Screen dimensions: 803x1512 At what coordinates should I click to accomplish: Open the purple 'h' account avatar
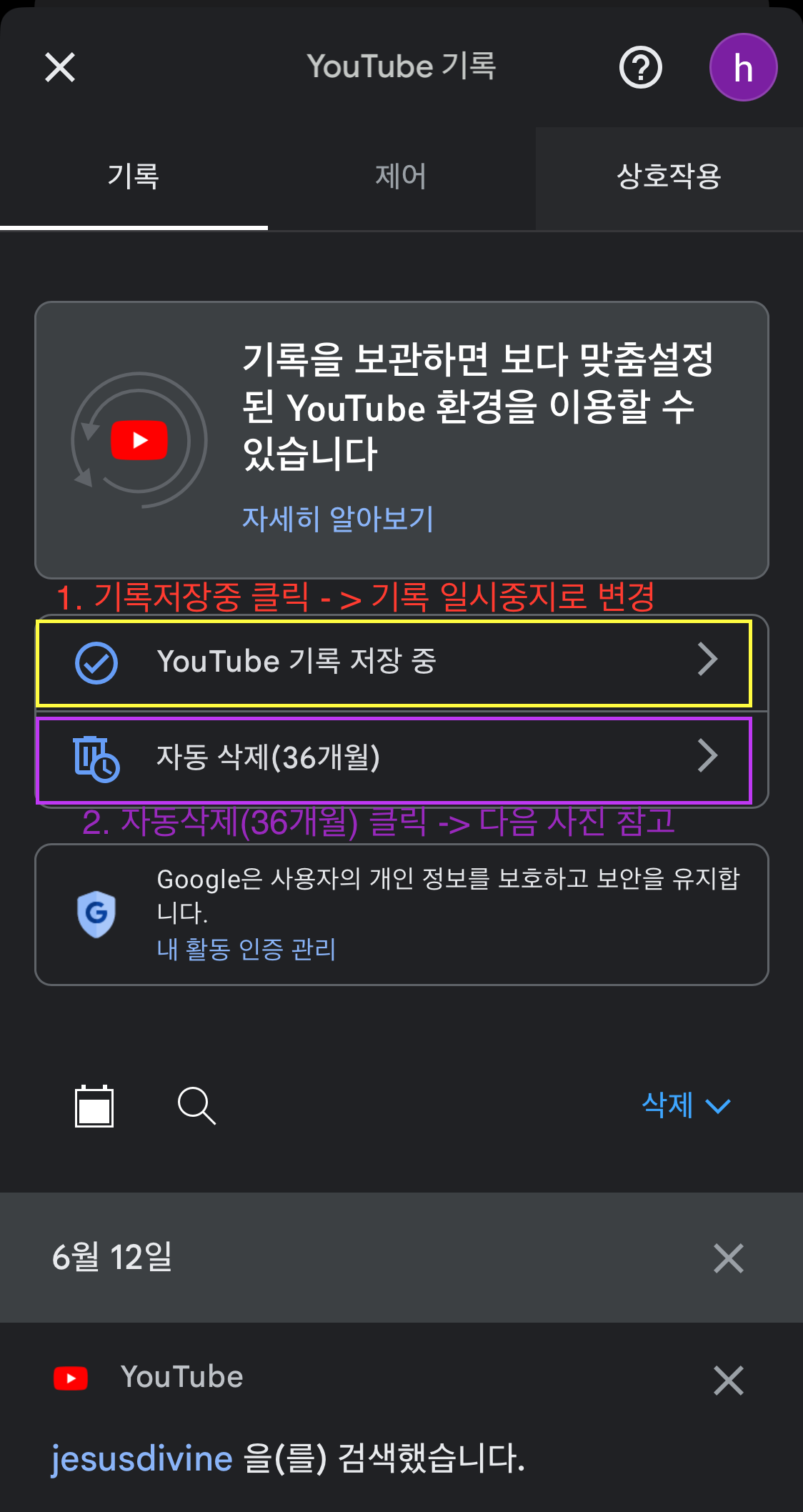(x=743, y=68)
